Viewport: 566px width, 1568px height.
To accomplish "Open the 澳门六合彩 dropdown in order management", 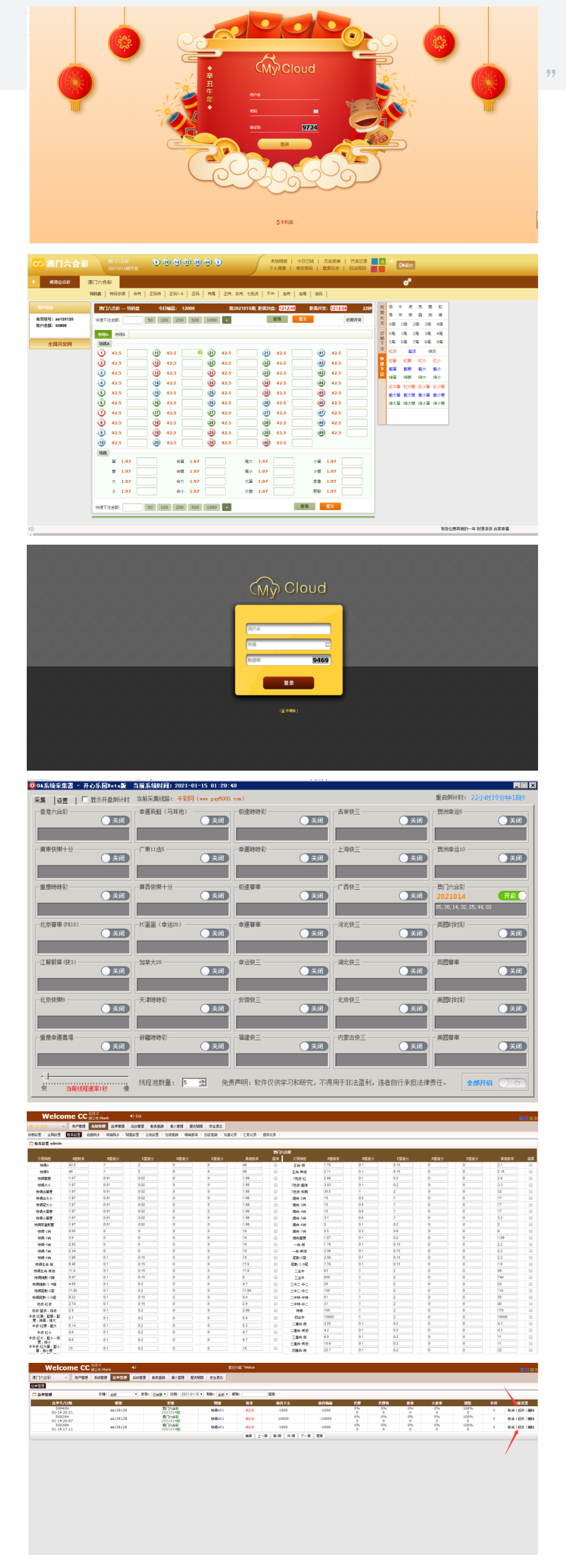I will [x=49, y=1378].
